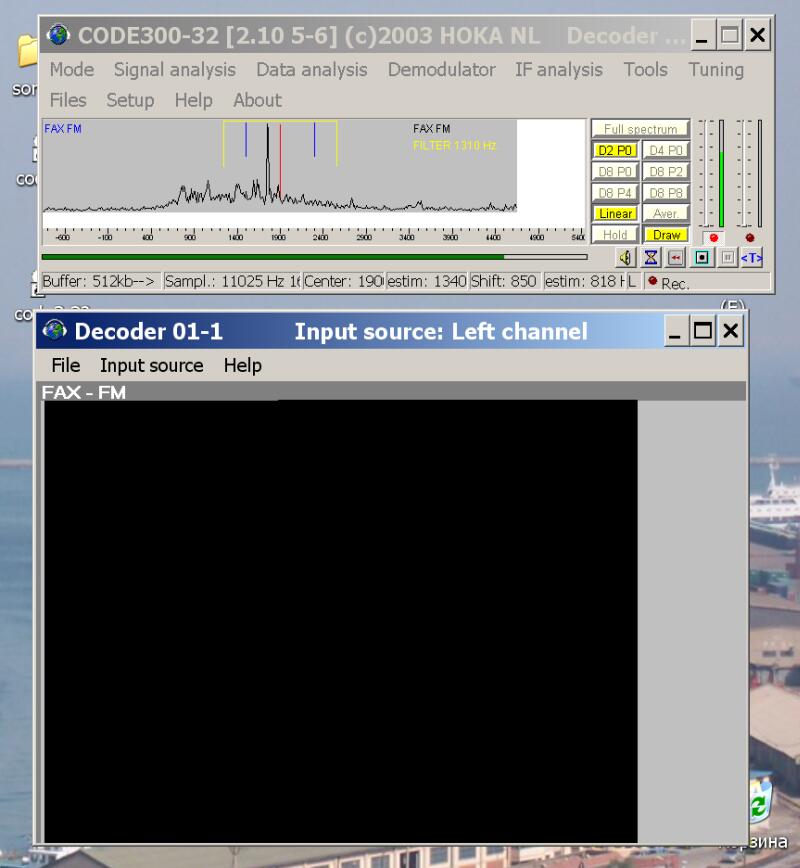Click the globe icon in CODE300-32 title bar

coord(58,35)
